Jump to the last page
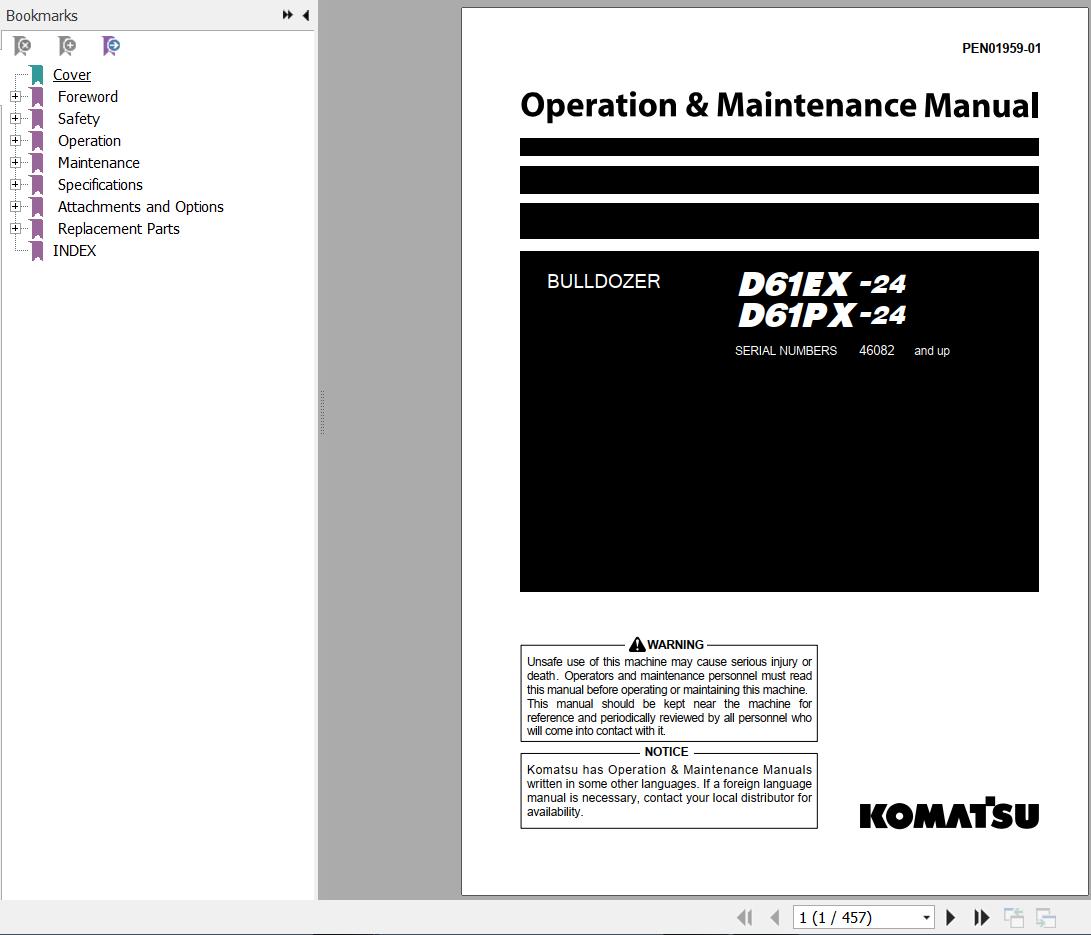Screen dimensions: 1091x935 pos(981,917)
